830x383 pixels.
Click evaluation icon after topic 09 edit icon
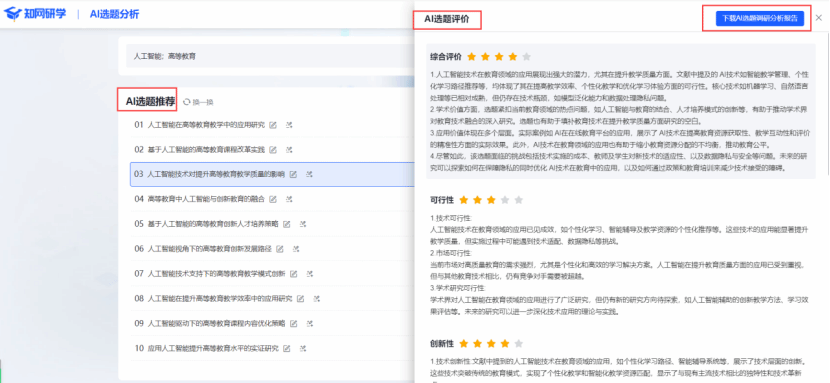click(310, 323)
